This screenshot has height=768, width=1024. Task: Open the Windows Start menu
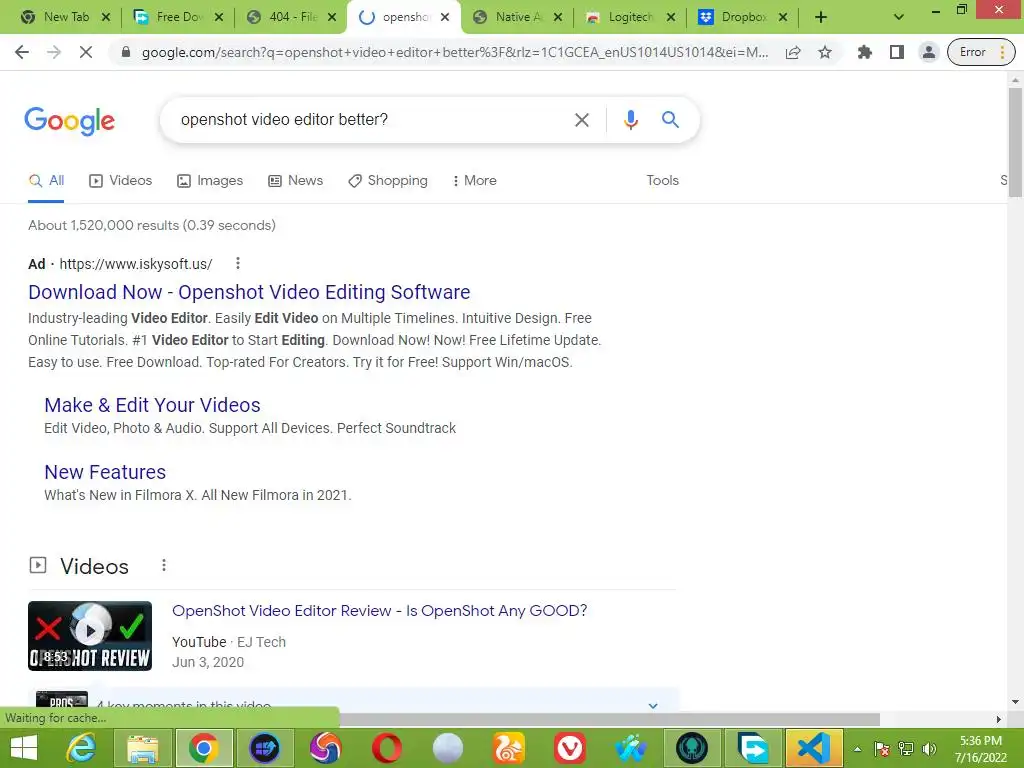pyautogui.click(x=24, y=748)
